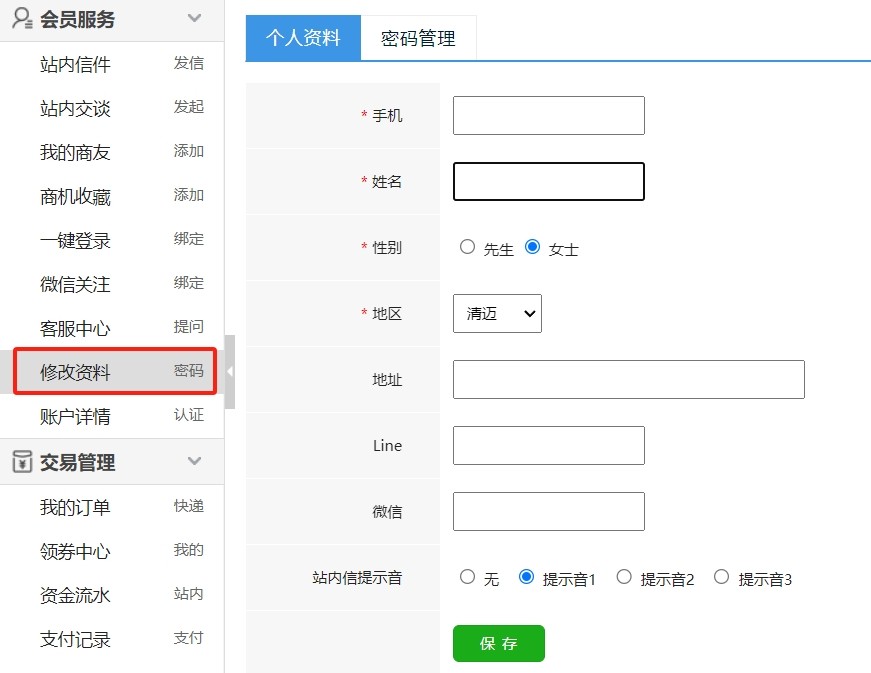
Task: Open 站内信件 in the sidebar
Action: 75,64
